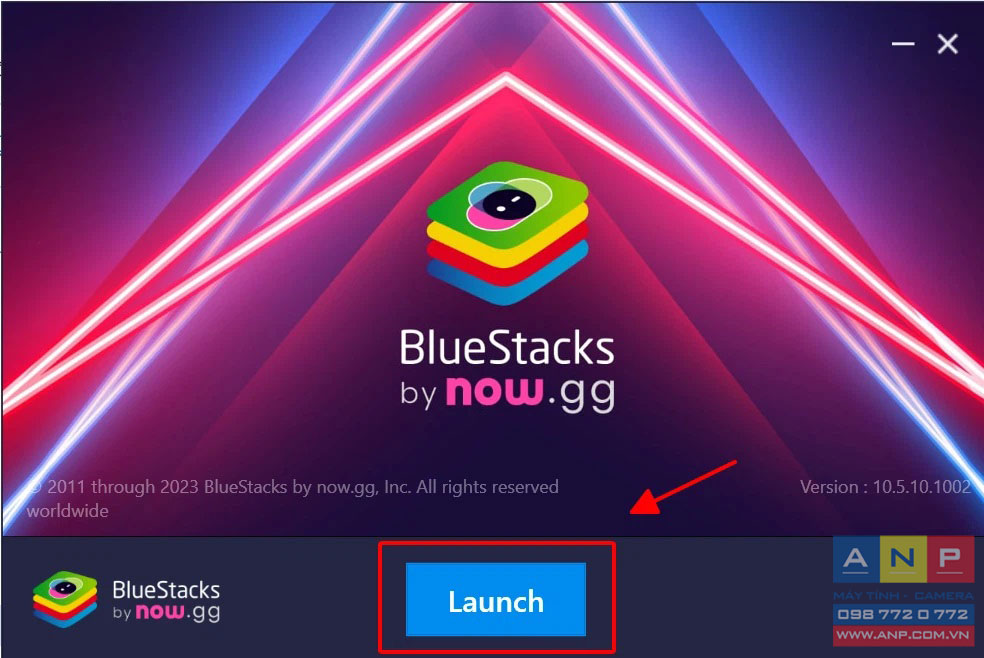Click the yellow "N" tile of ANP watermark
Viewport: 984px width, 658px height.
click(x=903, y=559)
